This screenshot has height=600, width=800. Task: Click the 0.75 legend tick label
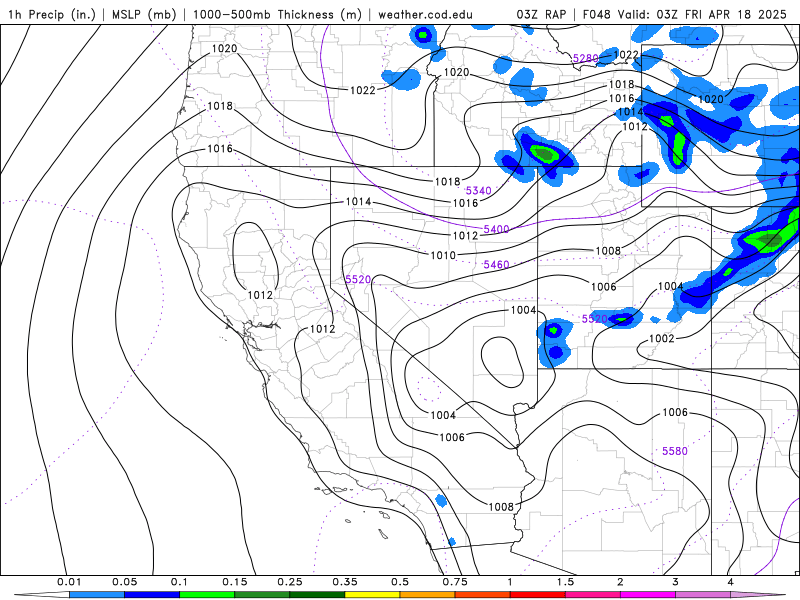pyautogui.click(x=455, y=582)
